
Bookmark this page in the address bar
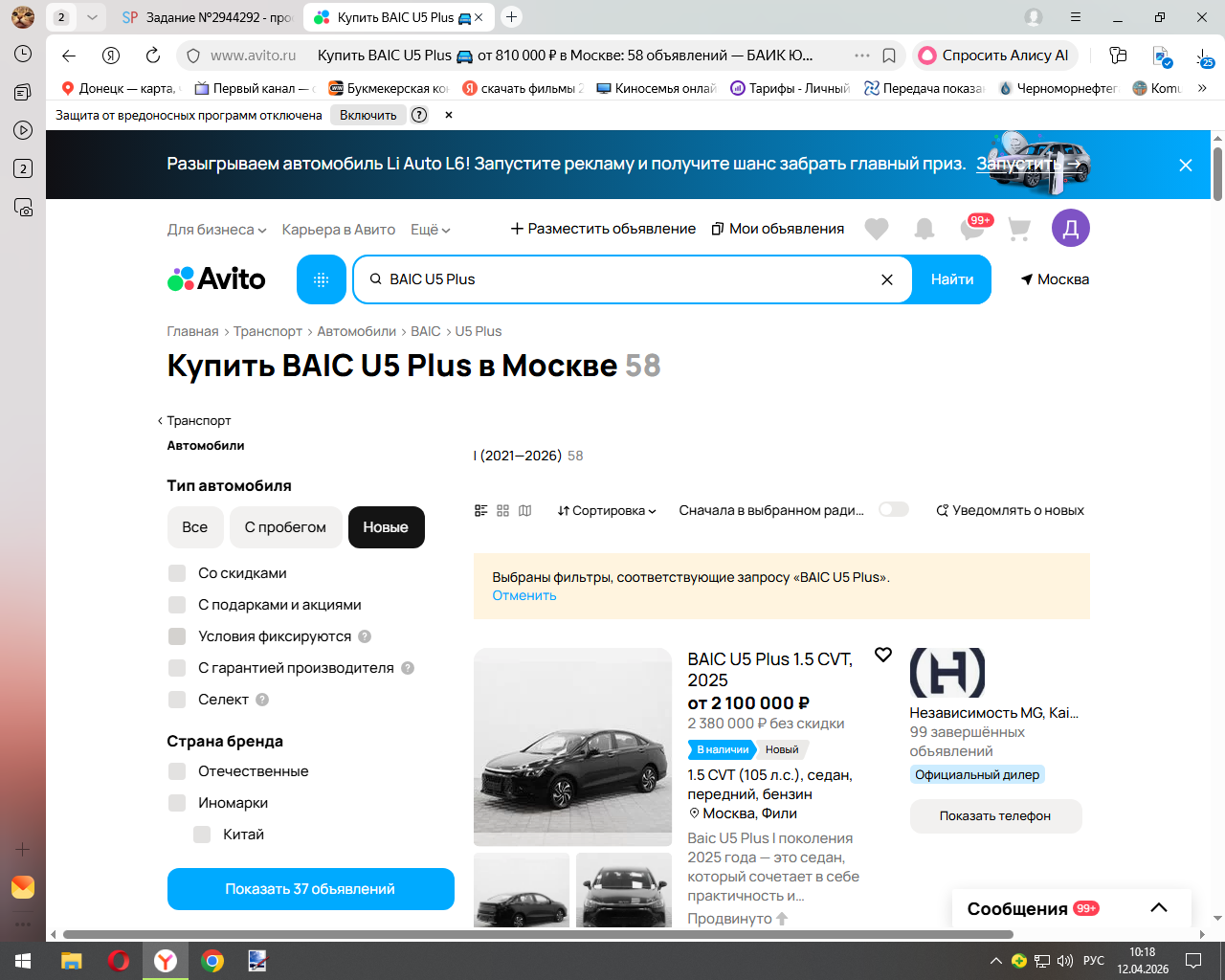pos(889,56)
